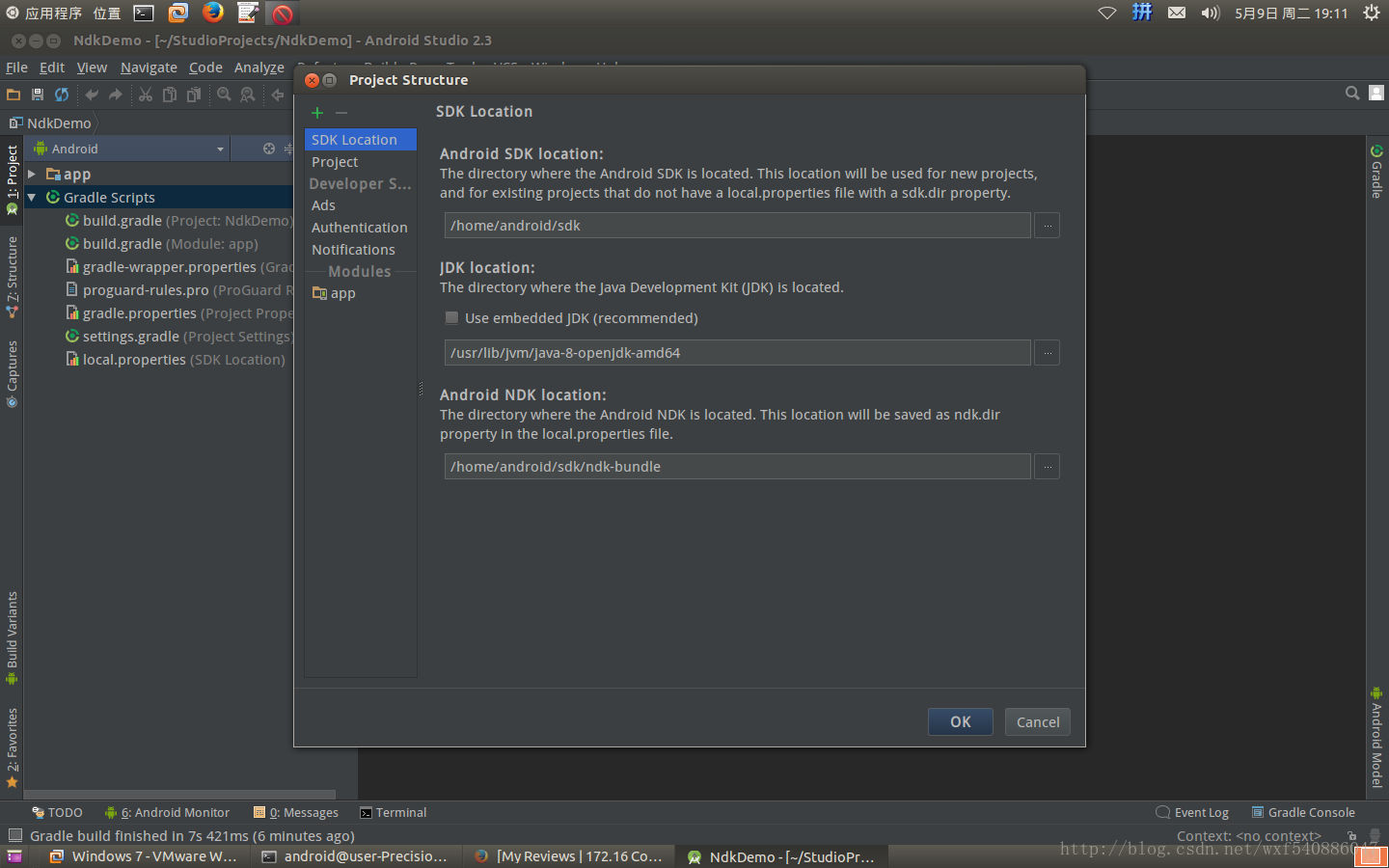Open the system settings gear menu
This screenshot has height=868, width=1389.
click(1372, 13)
